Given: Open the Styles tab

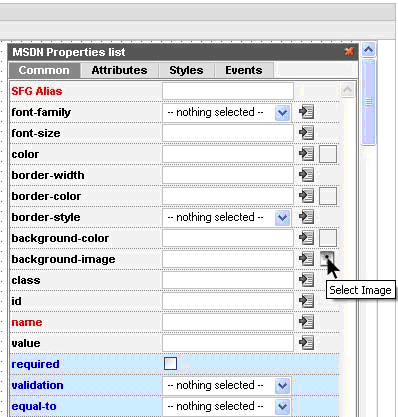Looking at the screenshot, I should 186,70.
